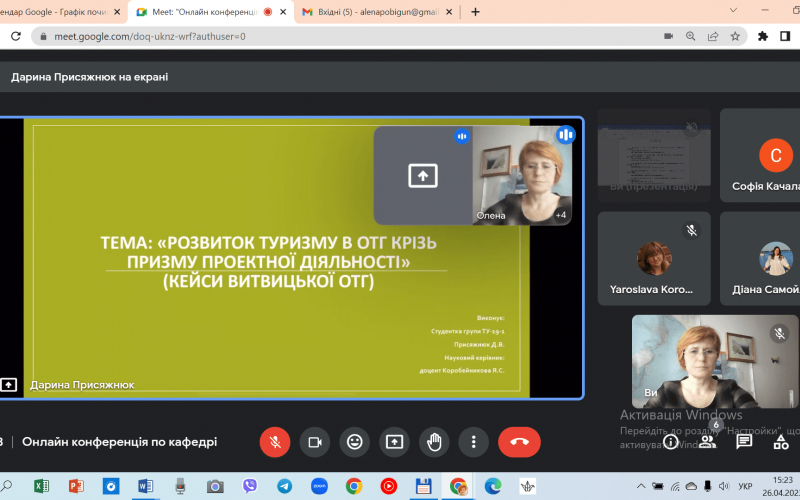800x500 pixels.
Task: Turn off the camera in Meet
Action: (x=315, y=442)
